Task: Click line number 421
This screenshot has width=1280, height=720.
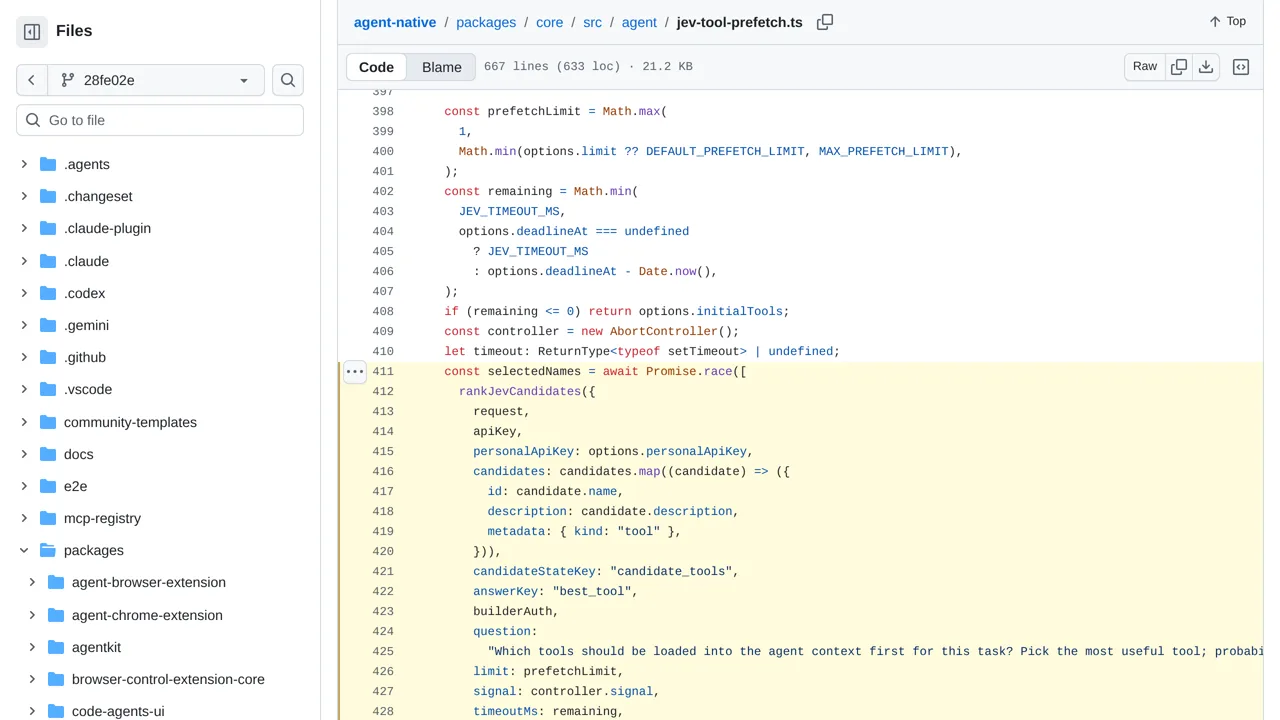Action: point(383,572)
